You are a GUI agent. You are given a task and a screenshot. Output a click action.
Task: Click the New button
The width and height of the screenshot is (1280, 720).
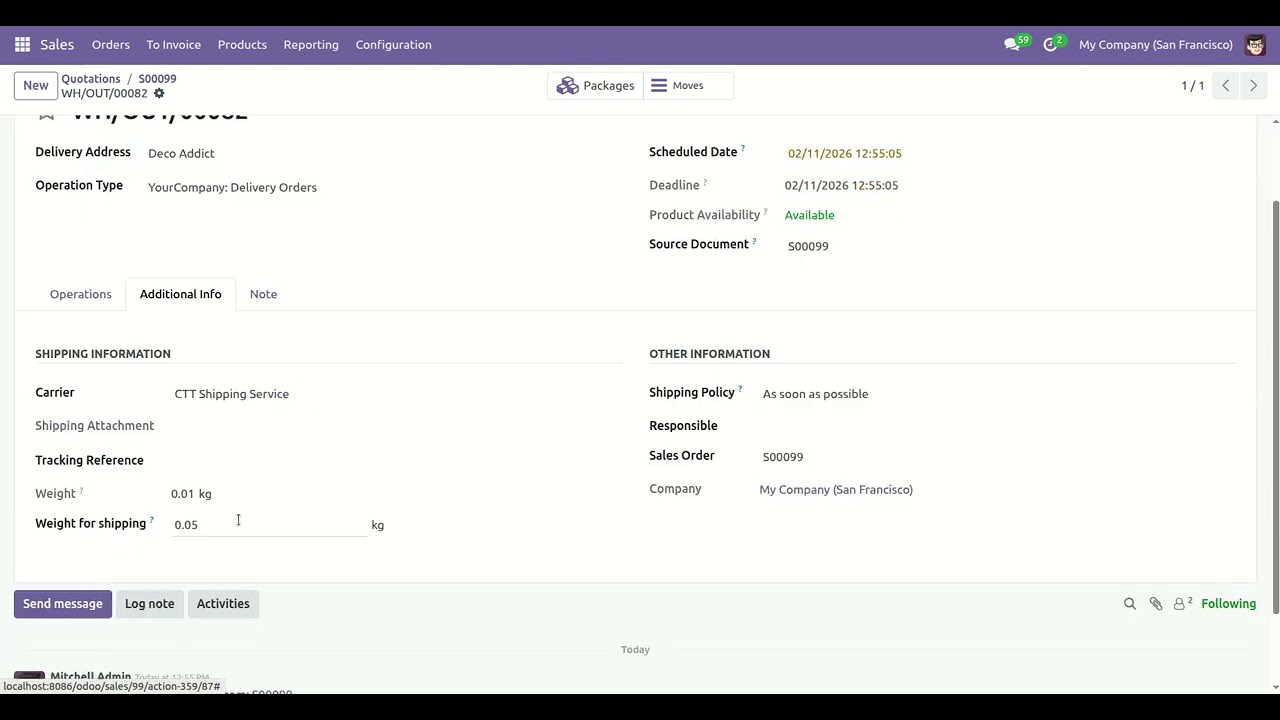point(36,86)
